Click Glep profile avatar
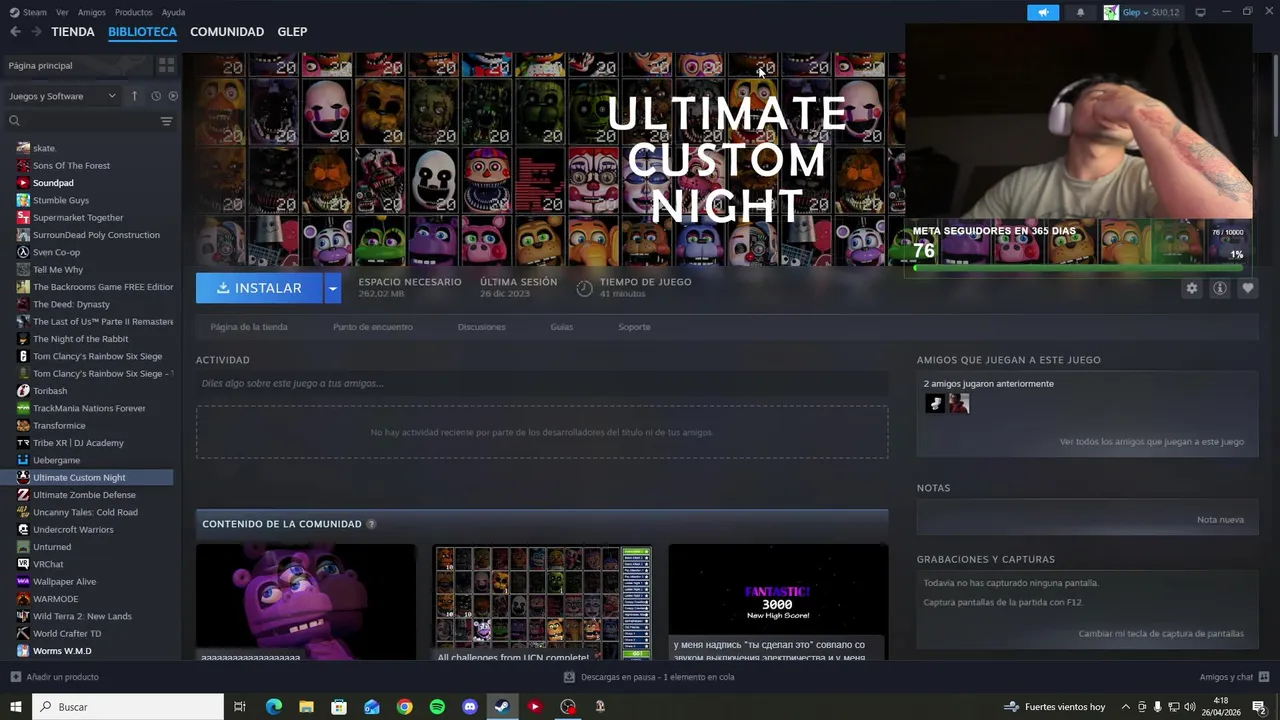The height and width of the screenshot is (720, 1280). click(x=1111, y=12)
